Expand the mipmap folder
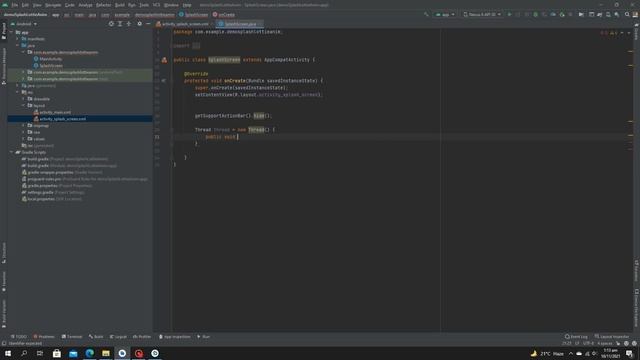This screenshot has height=360, width=640. coord(24,125)
